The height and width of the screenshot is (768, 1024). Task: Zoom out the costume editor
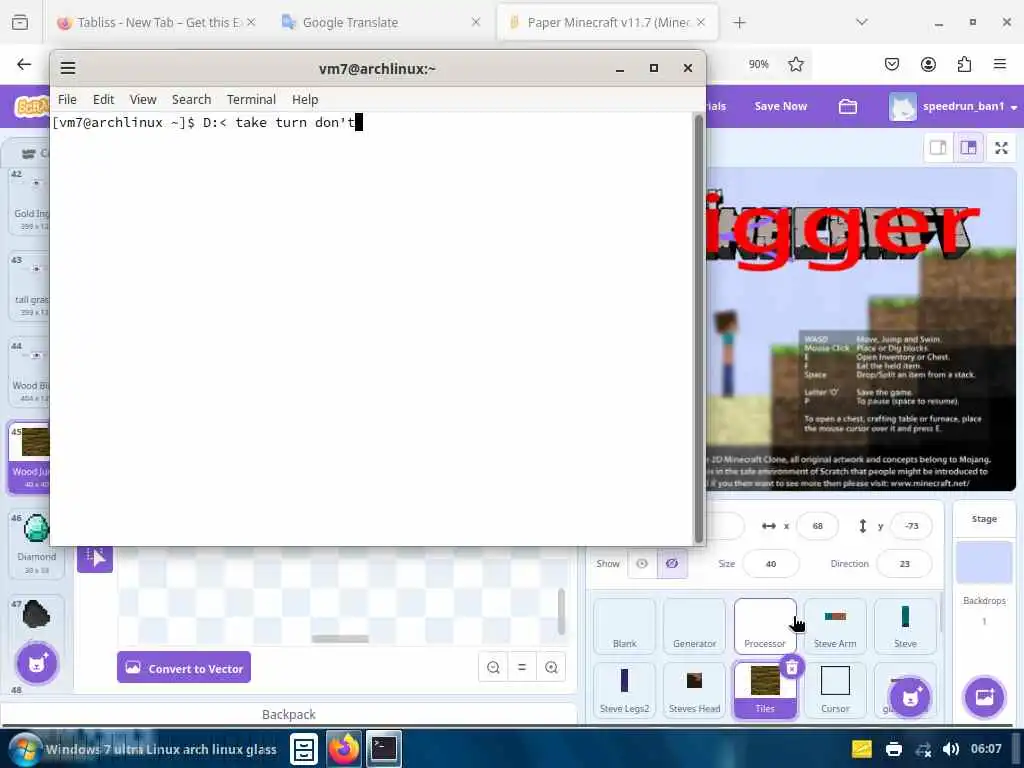pyautogui.click(x=493, y=667)
